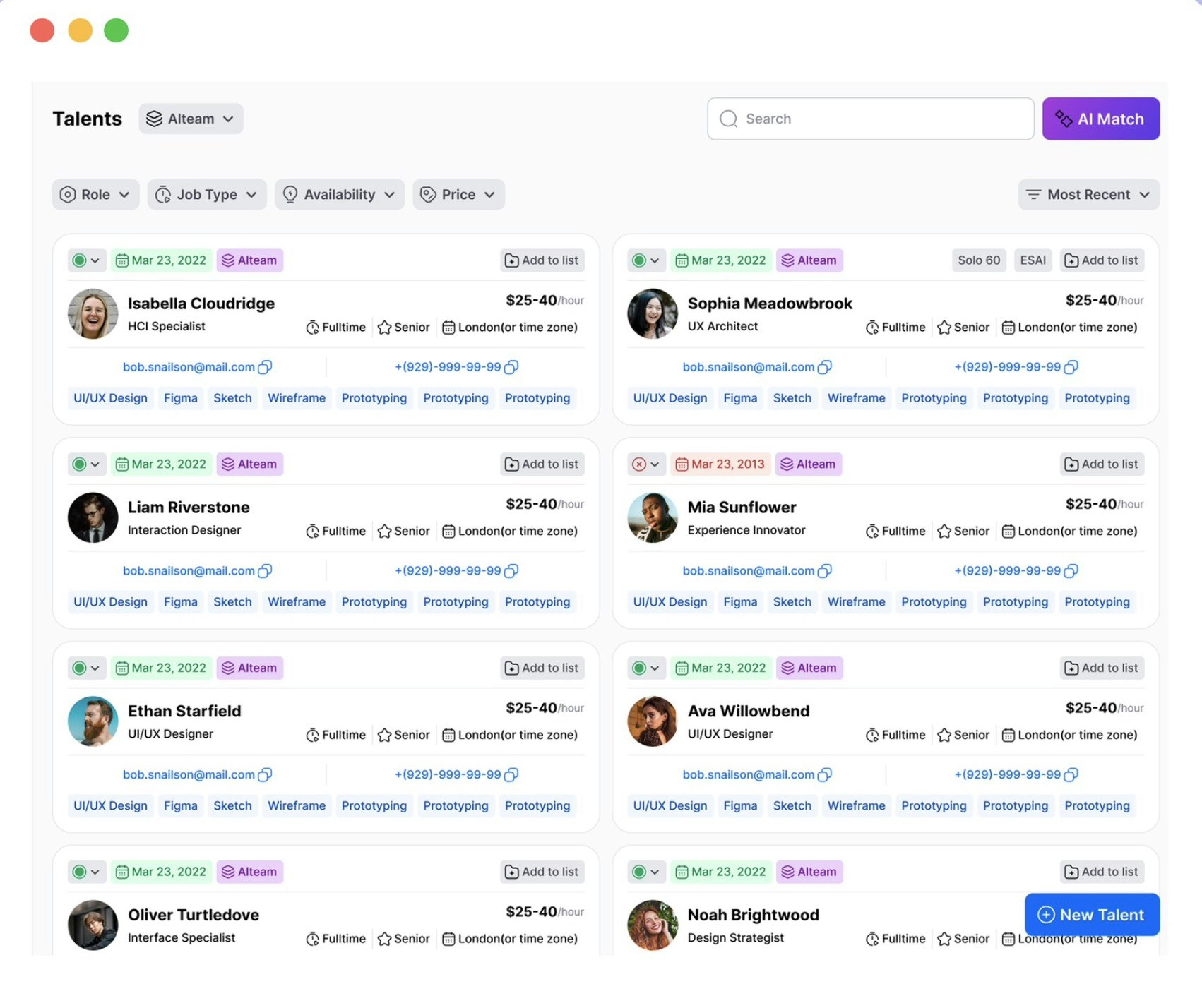Viewport: 1202px width, 1008px height.
Task: Click the magnifier icon in the search bar
Action: click(727, 119)
